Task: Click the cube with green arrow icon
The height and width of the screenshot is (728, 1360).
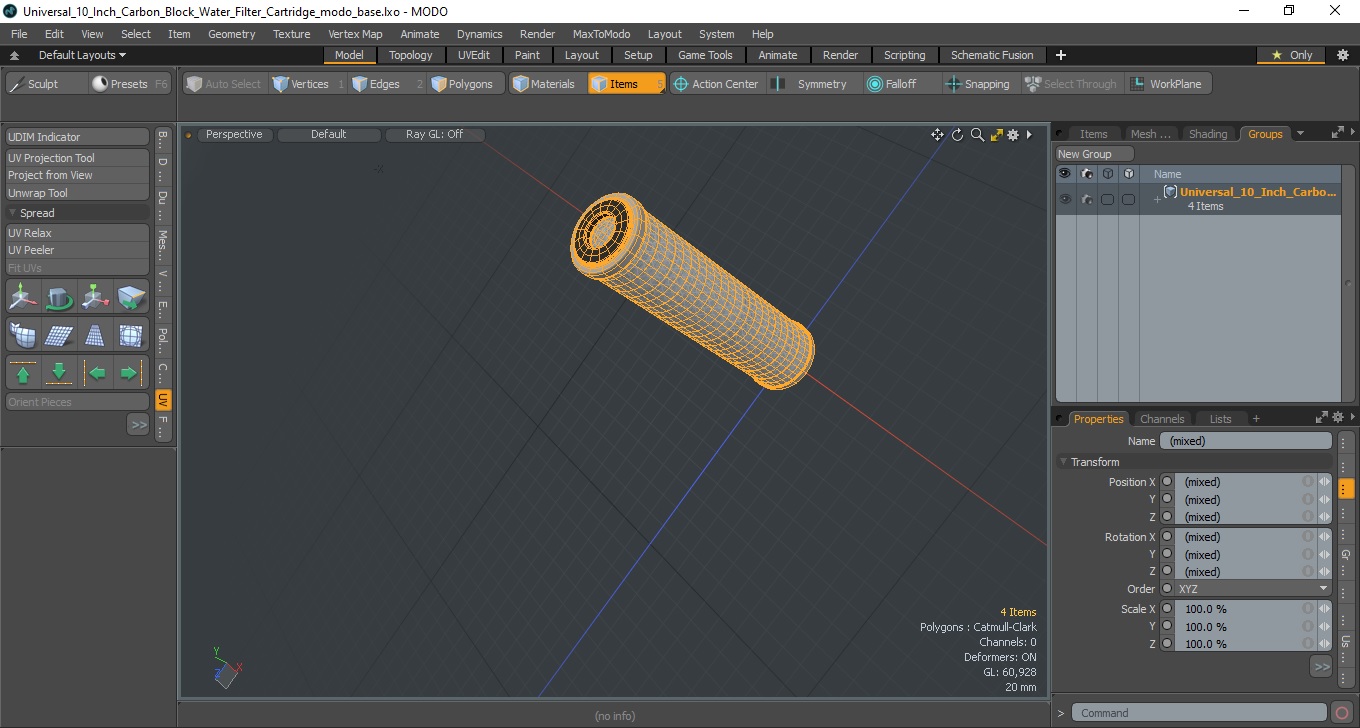Action: tap(131, 297)
